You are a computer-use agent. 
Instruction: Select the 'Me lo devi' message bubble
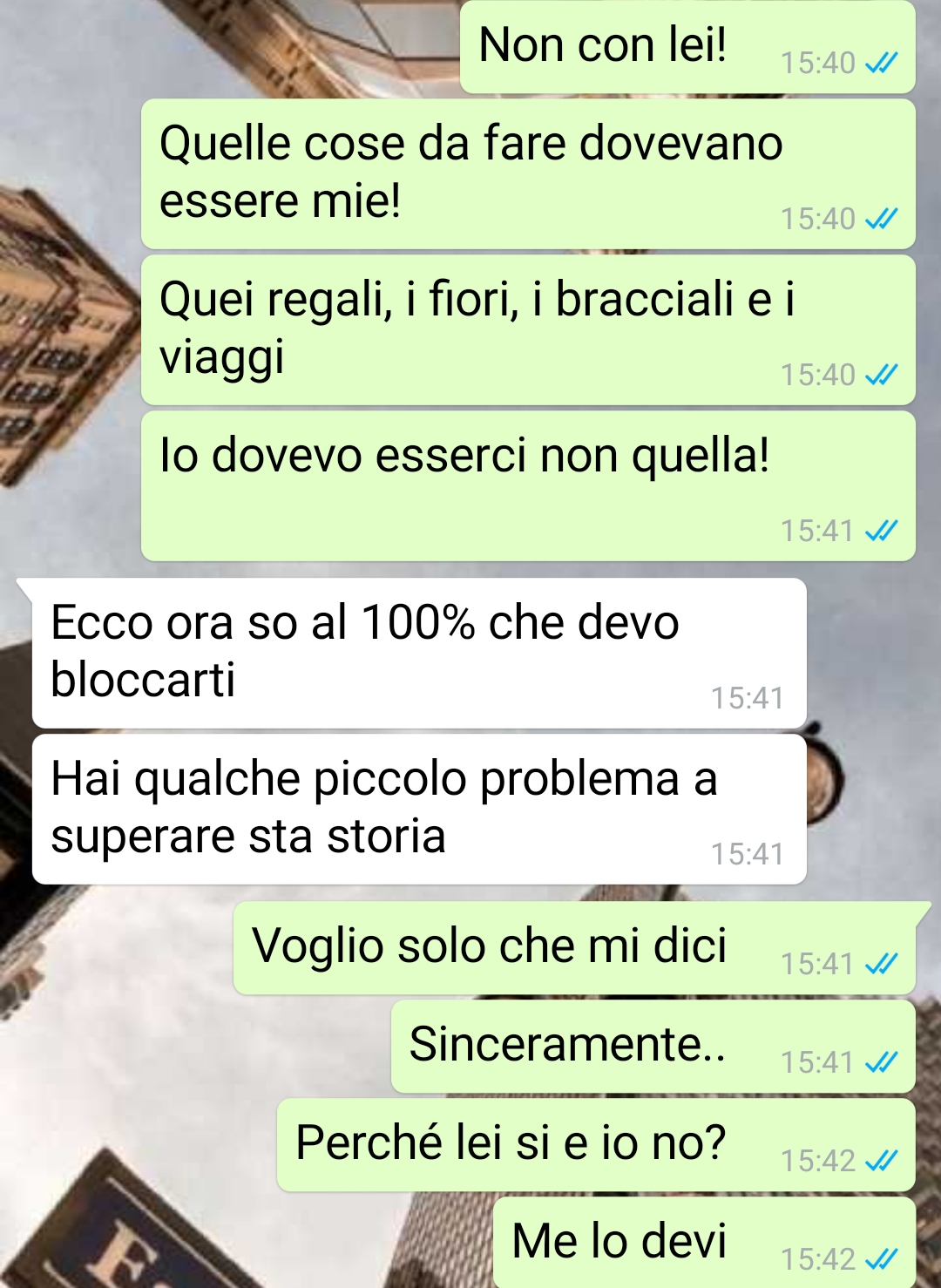click(x=704, y=1243)
